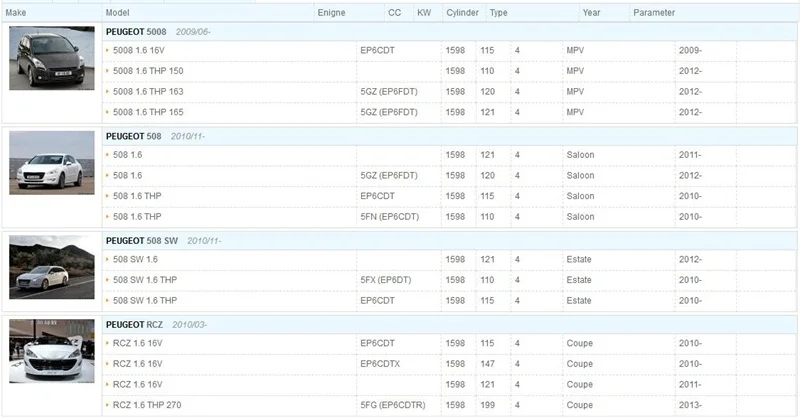This screenshot has height=418, width=800.
Task: Click the Type column header
Action: point(498,13)
